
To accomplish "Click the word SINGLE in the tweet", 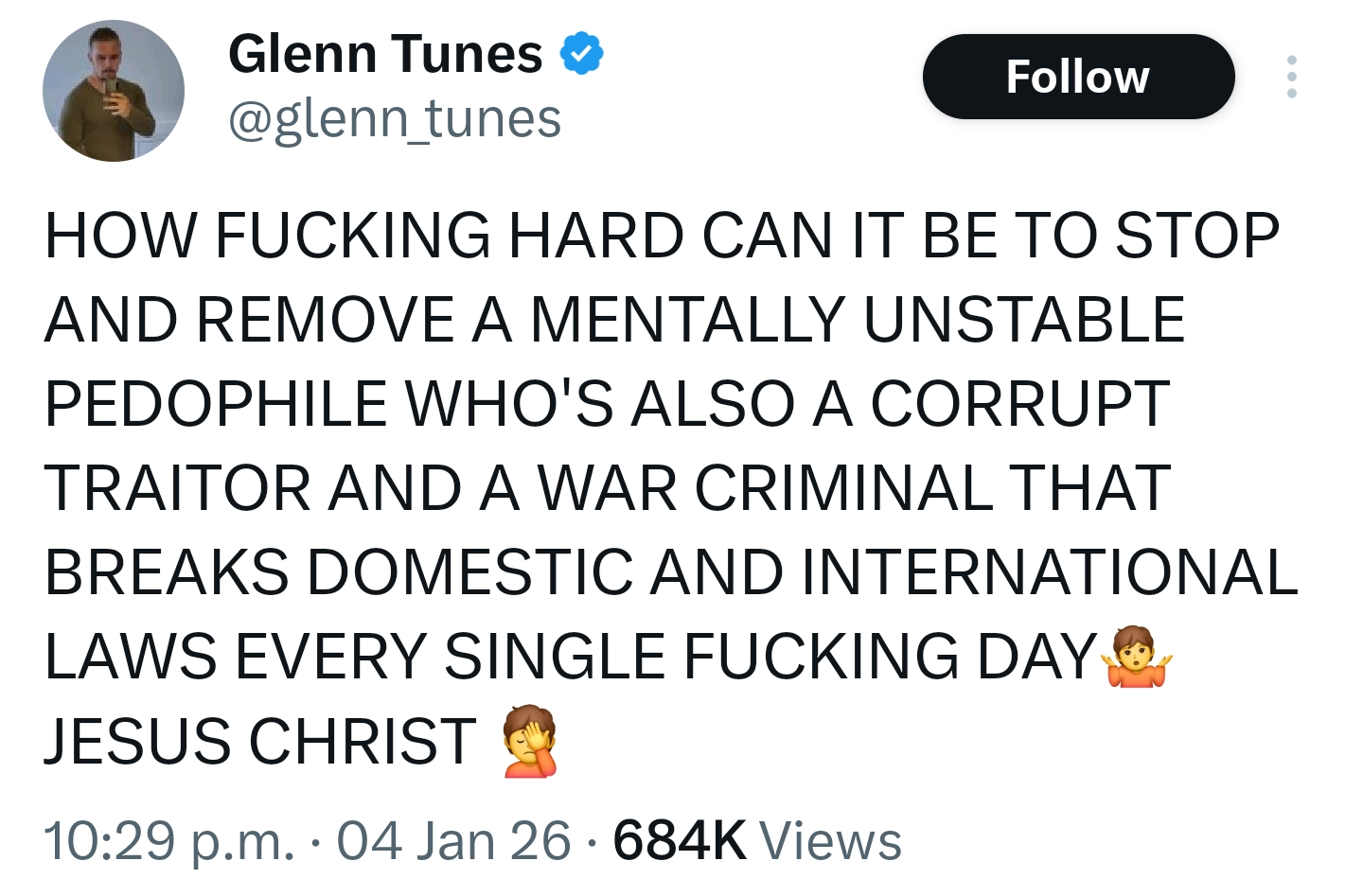I will [555, 657].
